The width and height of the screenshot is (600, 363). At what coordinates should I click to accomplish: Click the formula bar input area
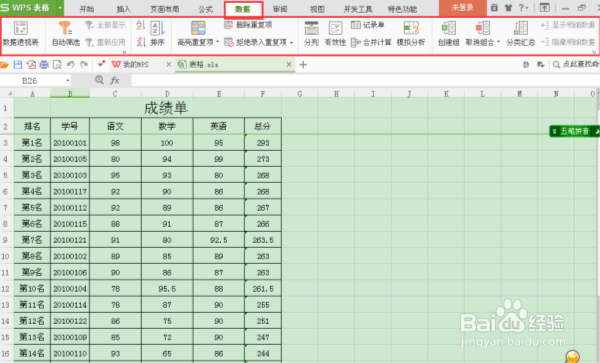(365, 80)
